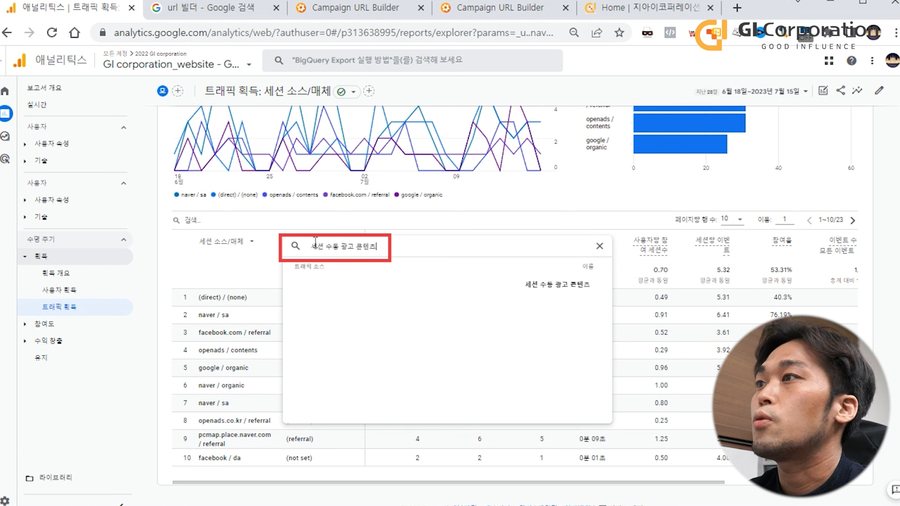Open Explore icon in left rail
The width and height of the screenshot is (900, 506).
5,137
